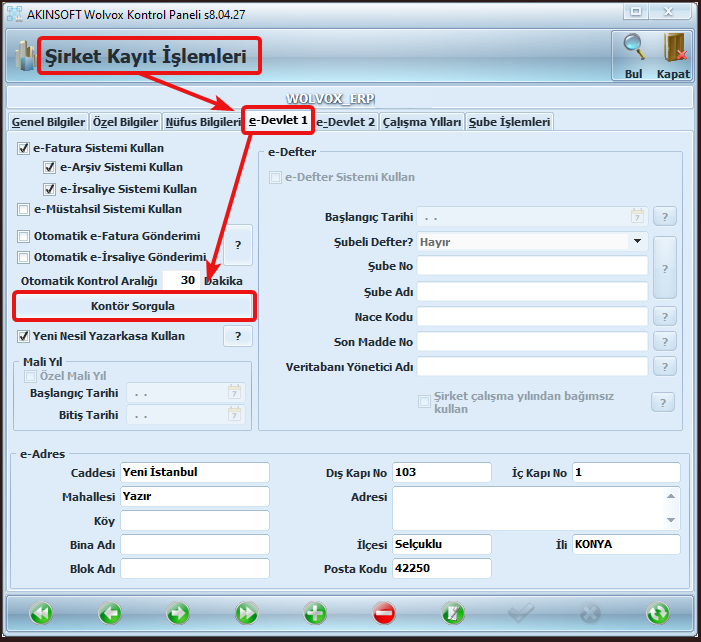Jump to last record in navigation bar
Viewport: 701px width, 642px height.
click(246, 612)
